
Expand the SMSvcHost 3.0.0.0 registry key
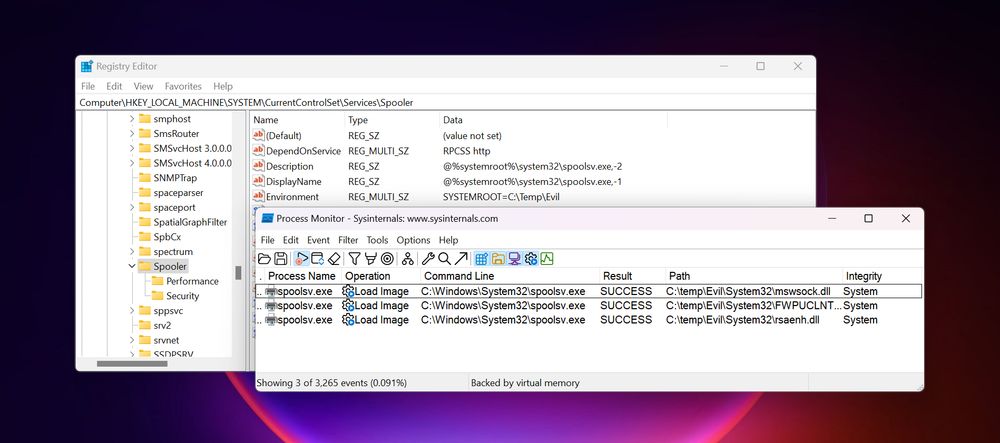tap(132, 149)
